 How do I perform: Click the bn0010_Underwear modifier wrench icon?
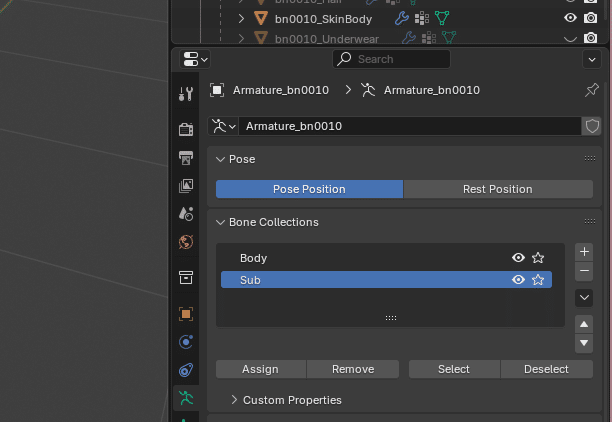tap(409, 37)
